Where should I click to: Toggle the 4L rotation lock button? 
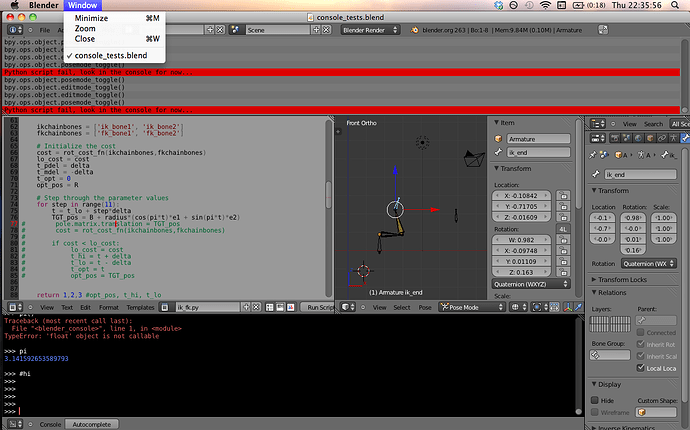(x=563, y=229)
